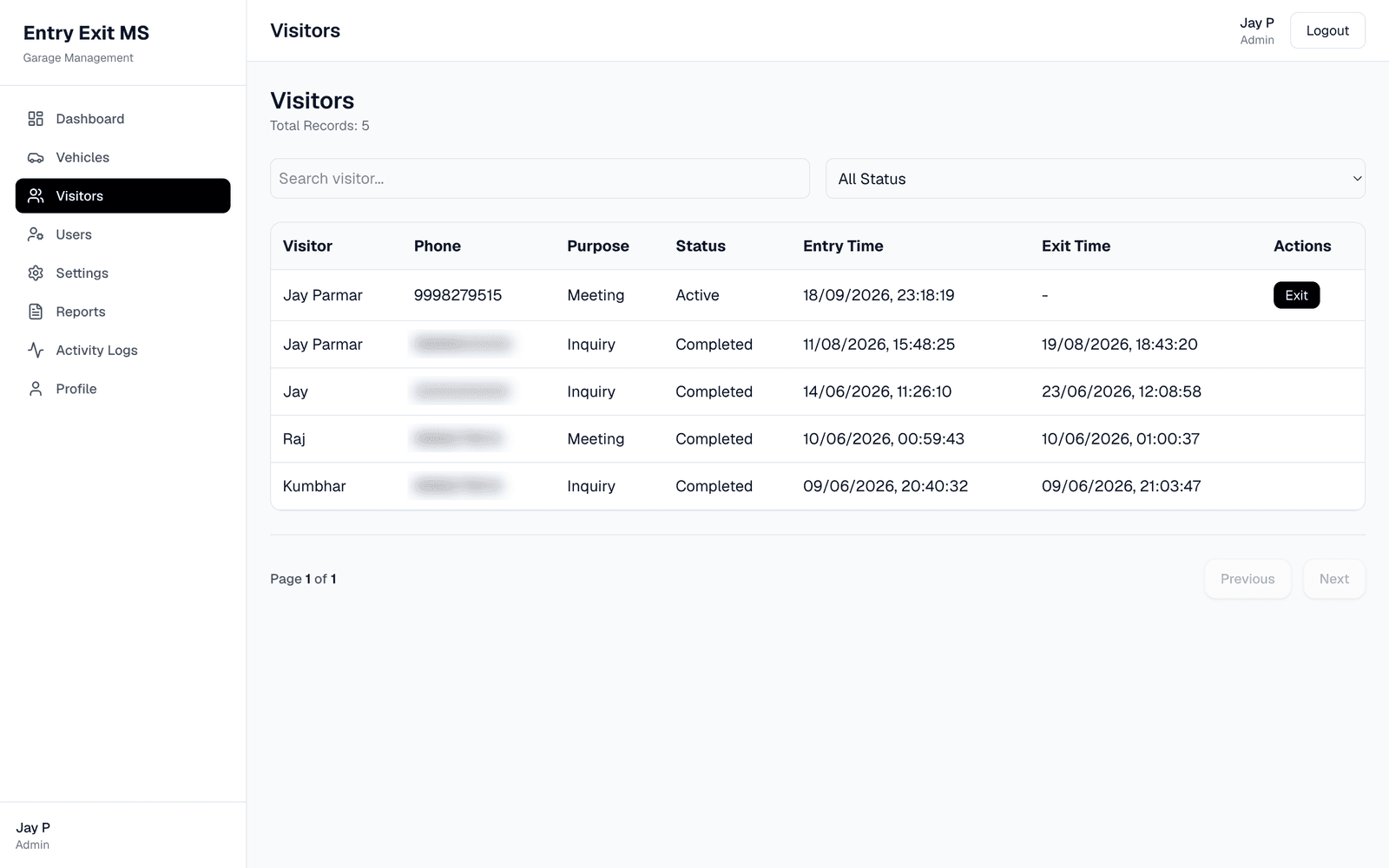The width and height of the screenshot is (1389, 868).
Task: Click the Vehicles car icon
Action: click(x=36, y=157)
